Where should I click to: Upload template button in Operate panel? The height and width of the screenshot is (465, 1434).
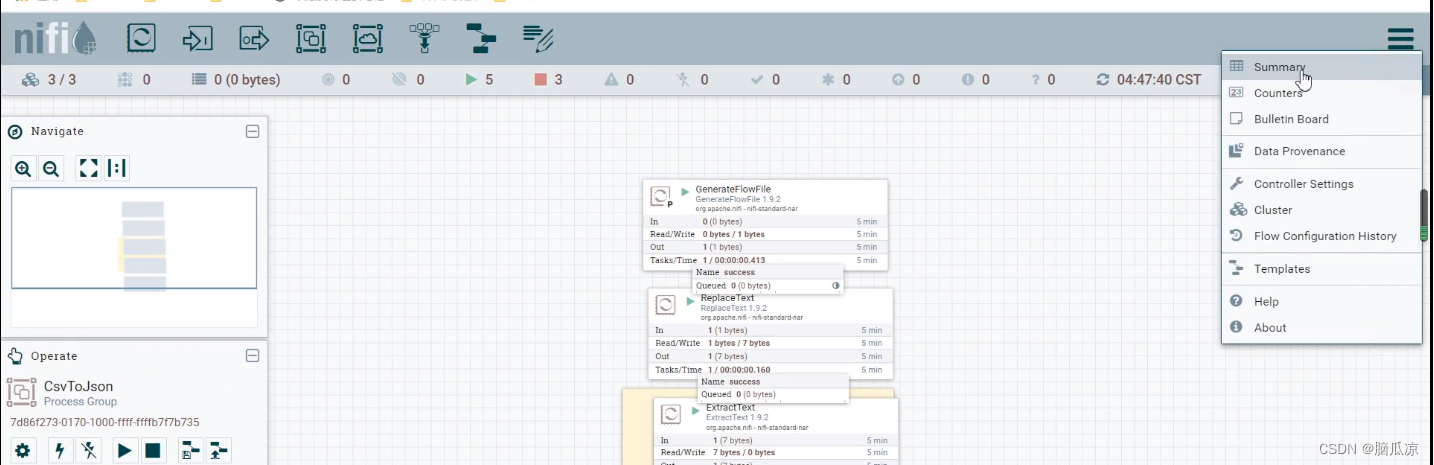pyautogui.click(x=219, y=451)
